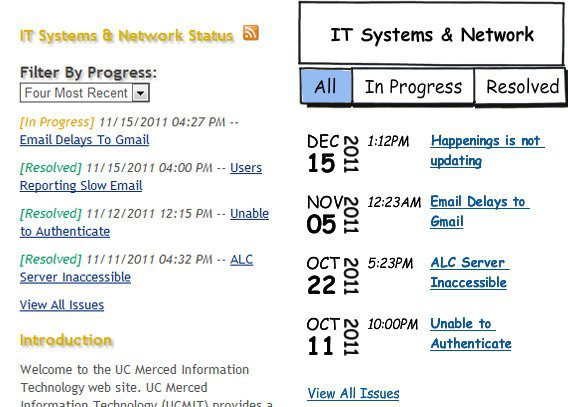568x407 pixels.
Task: Click View All Issues under left list
Action: click(x=62, y=305)
